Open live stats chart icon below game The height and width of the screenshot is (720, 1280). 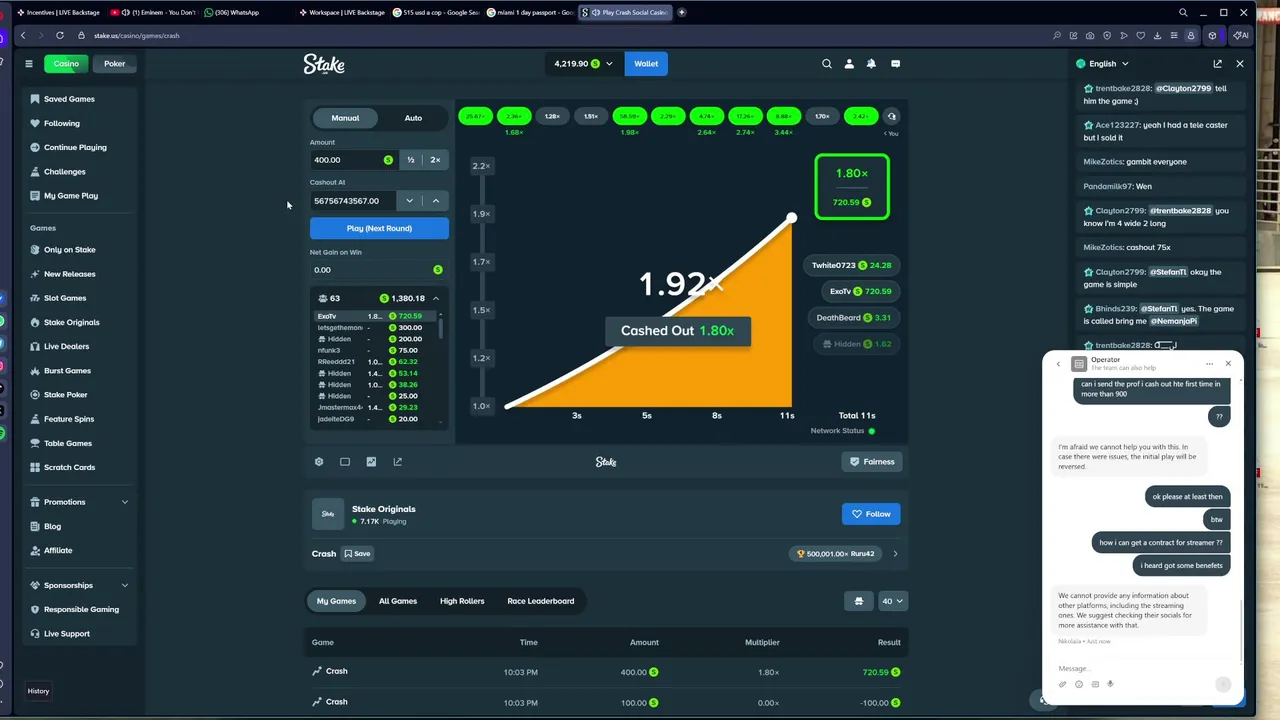[371, 462]
